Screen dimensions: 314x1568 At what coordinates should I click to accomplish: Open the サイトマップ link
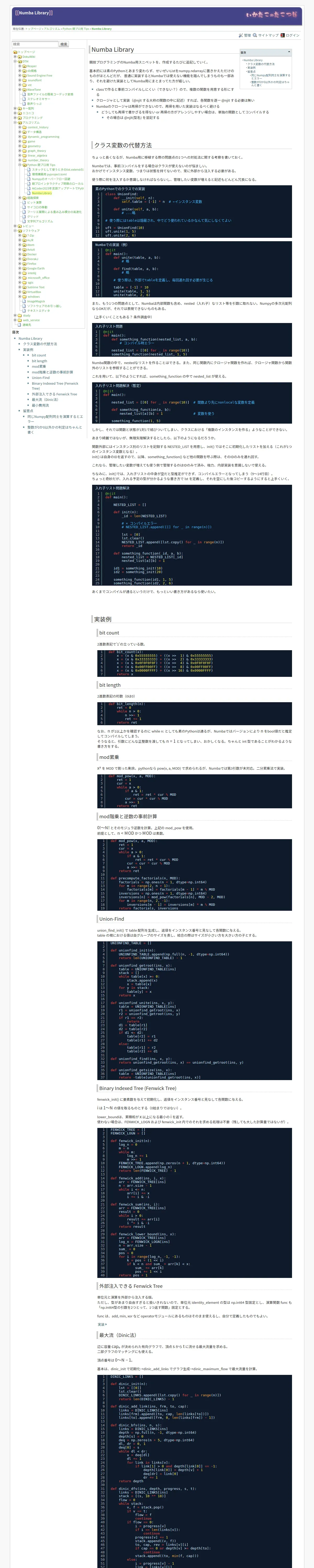268,35
